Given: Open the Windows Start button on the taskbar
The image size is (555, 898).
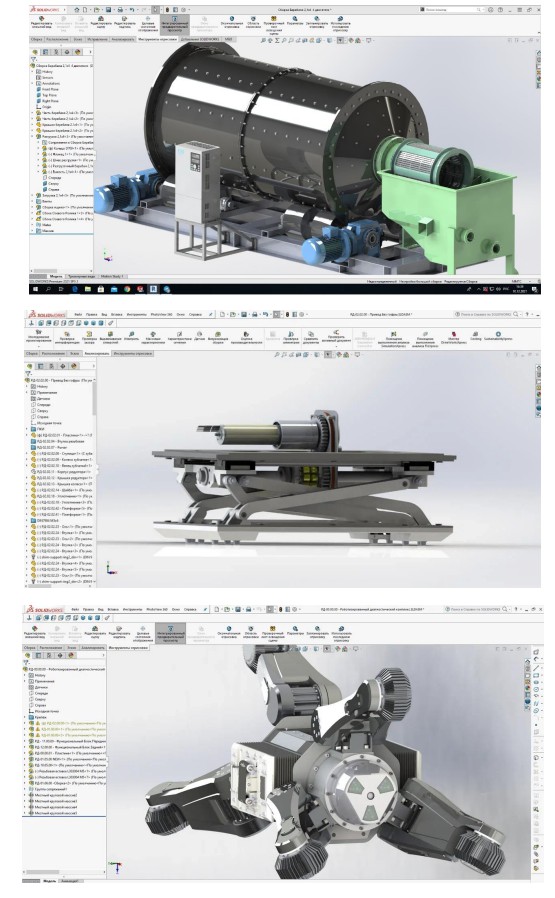Looking at the screenshot, I should (34, 289).
